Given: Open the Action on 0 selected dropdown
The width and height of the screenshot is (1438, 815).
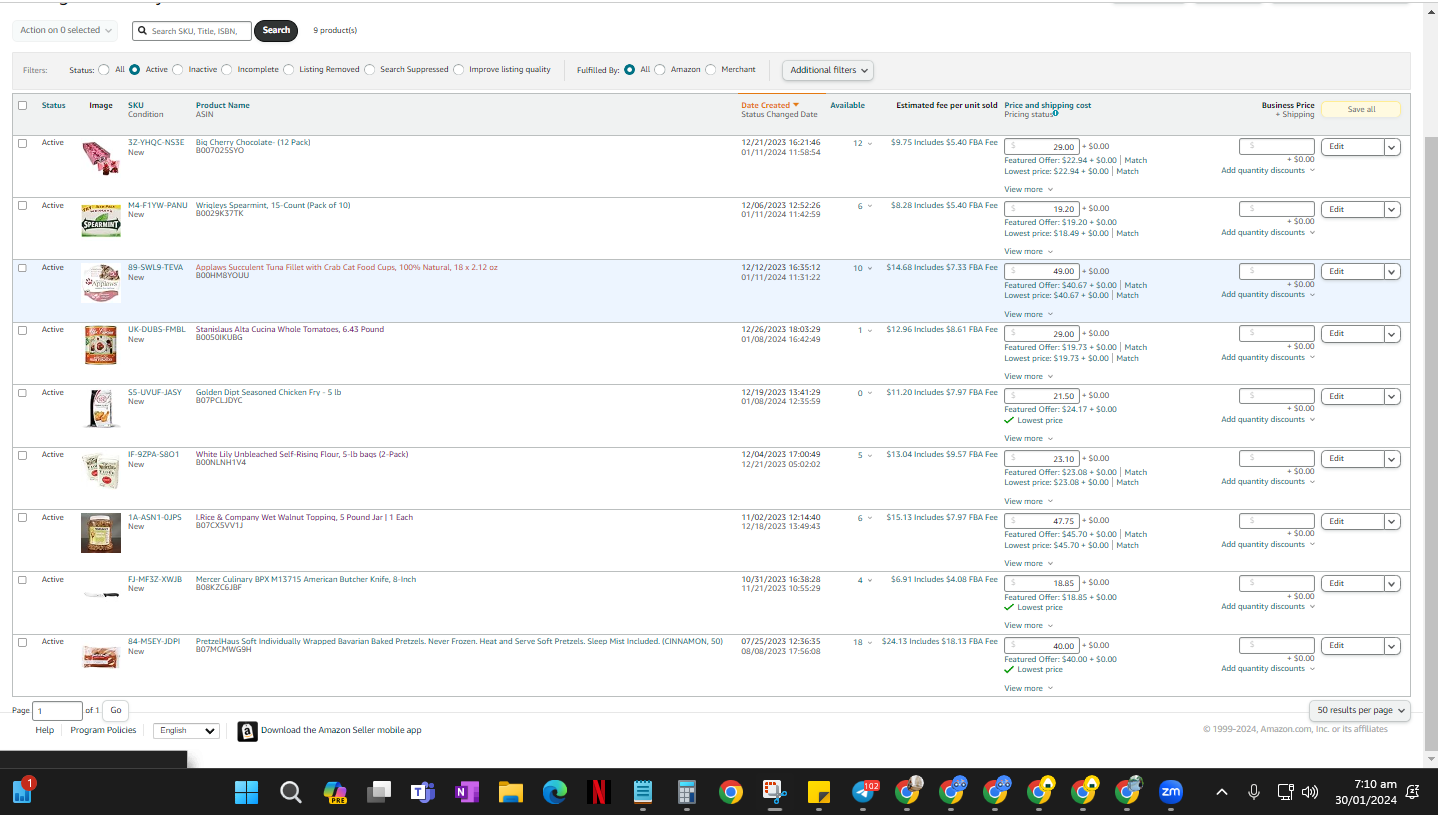Looking at the screenshot, I should coord(65,31).
